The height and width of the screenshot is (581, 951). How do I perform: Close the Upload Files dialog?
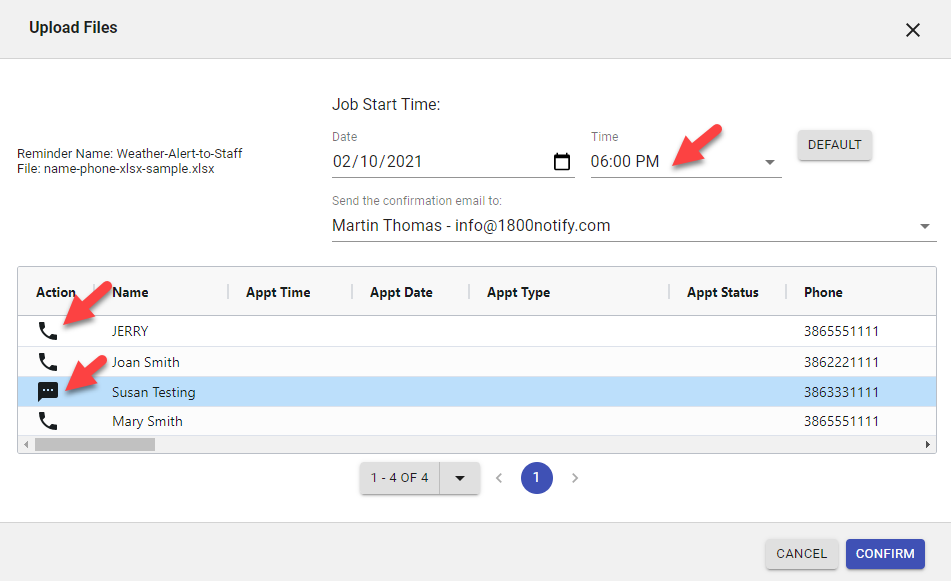[912, 30]
